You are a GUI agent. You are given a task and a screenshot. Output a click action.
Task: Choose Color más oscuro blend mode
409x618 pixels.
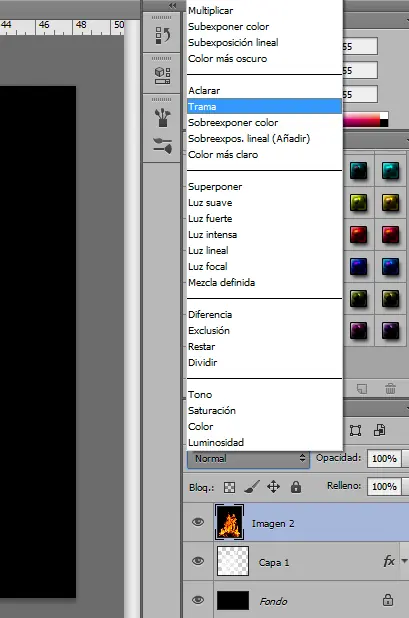pos(264,59)
